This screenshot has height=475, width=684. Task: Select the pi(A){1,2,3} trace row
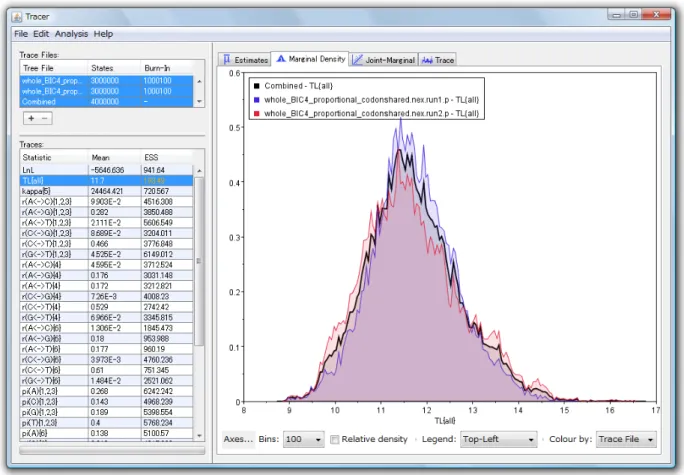coord(106,391)
